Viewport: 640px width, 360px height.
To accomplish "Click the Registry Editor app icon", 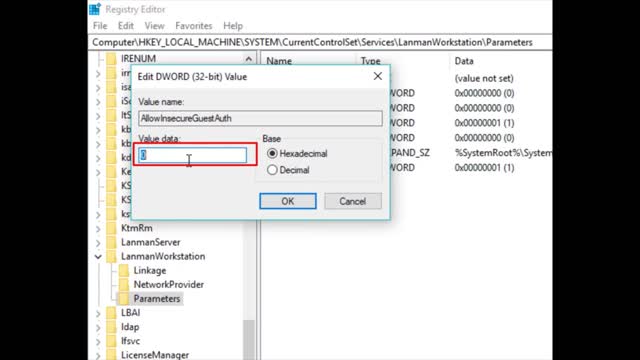I will click(x=95, y=9).
